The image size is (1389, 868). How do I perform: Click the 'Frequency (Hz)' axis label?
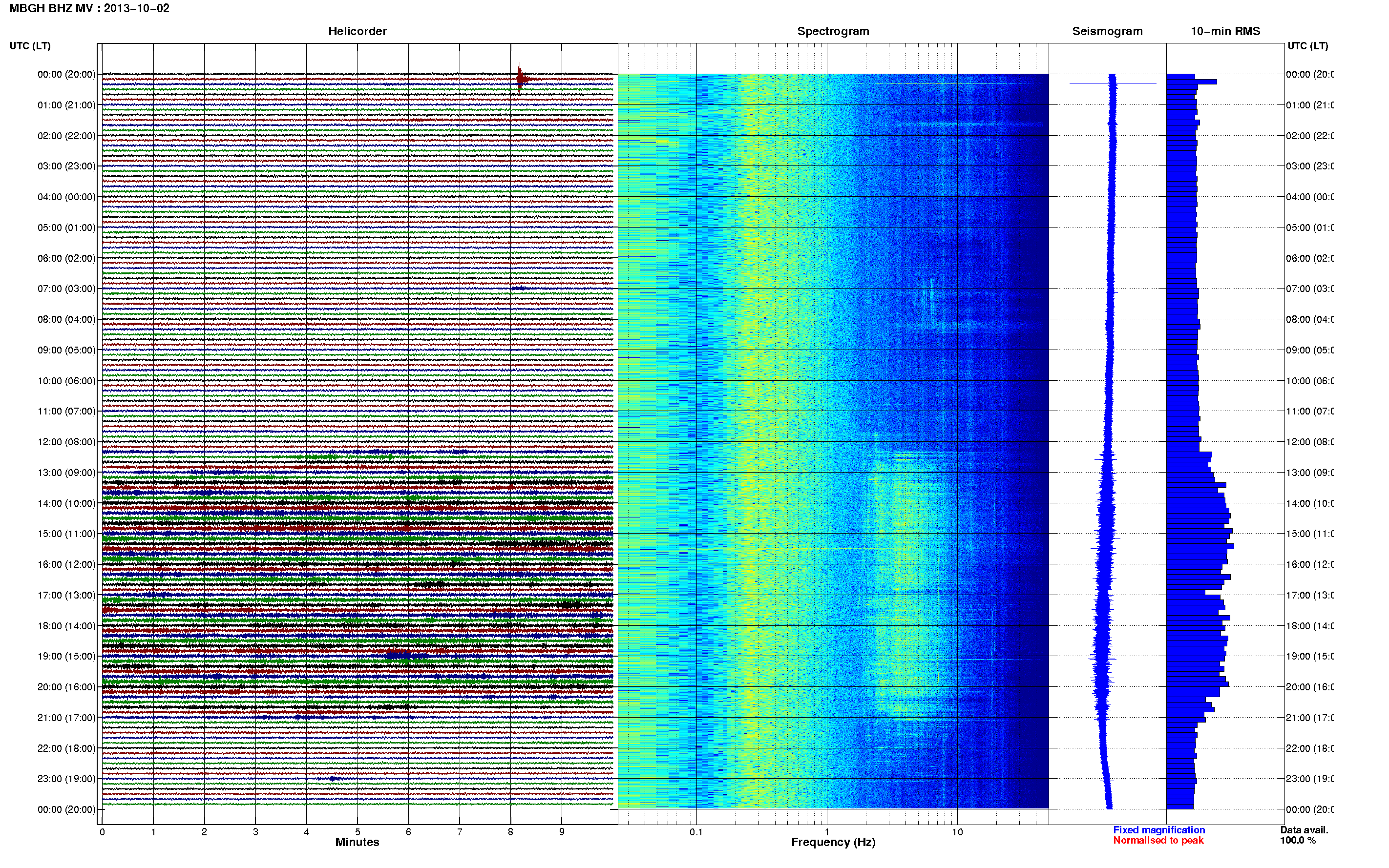point(833,842)
